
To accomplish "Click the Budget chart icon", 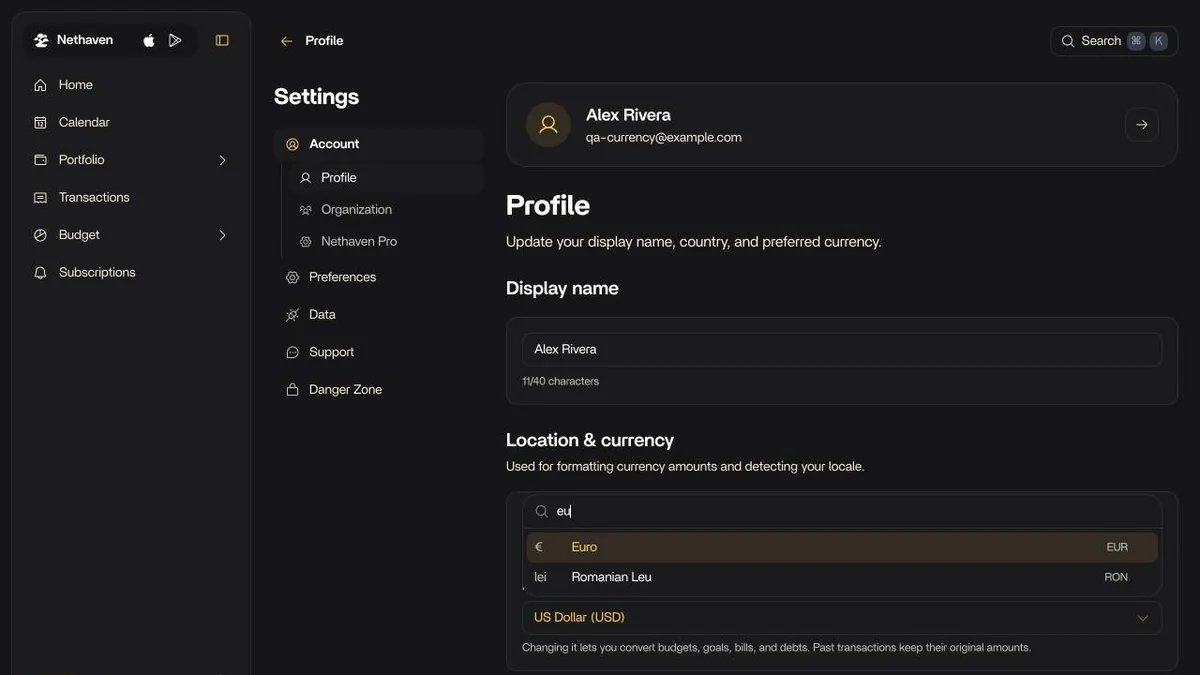I will [40, 235].
